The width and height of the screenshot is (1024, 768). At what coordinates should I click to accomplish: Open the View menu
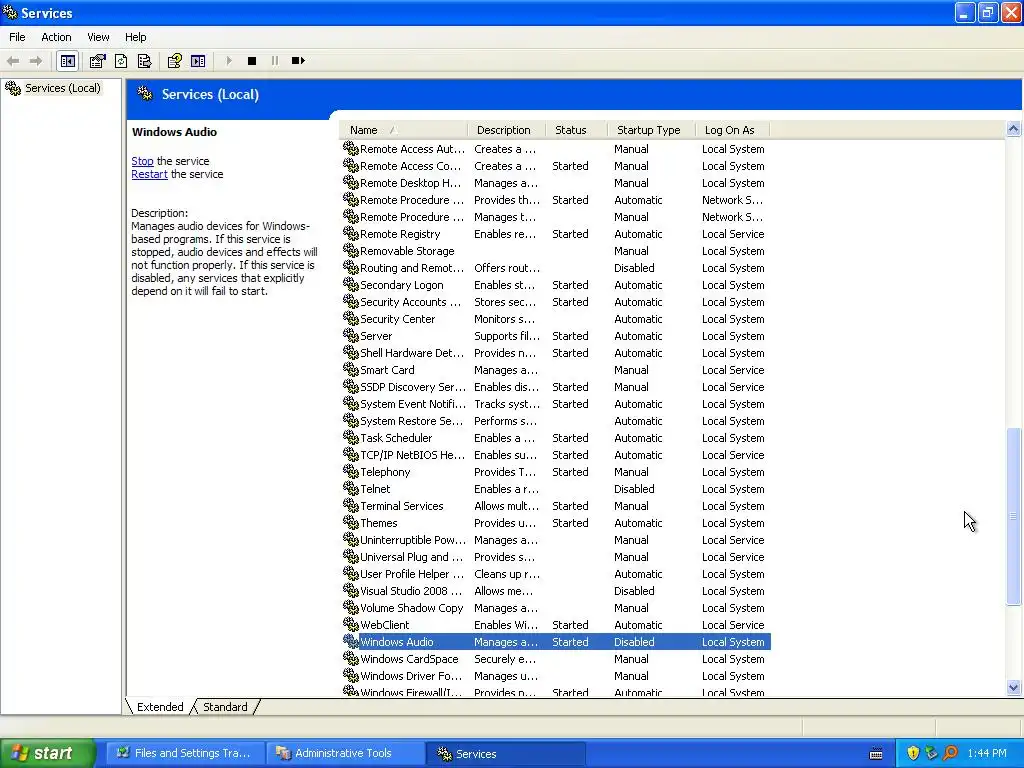(x=98, y=37)
